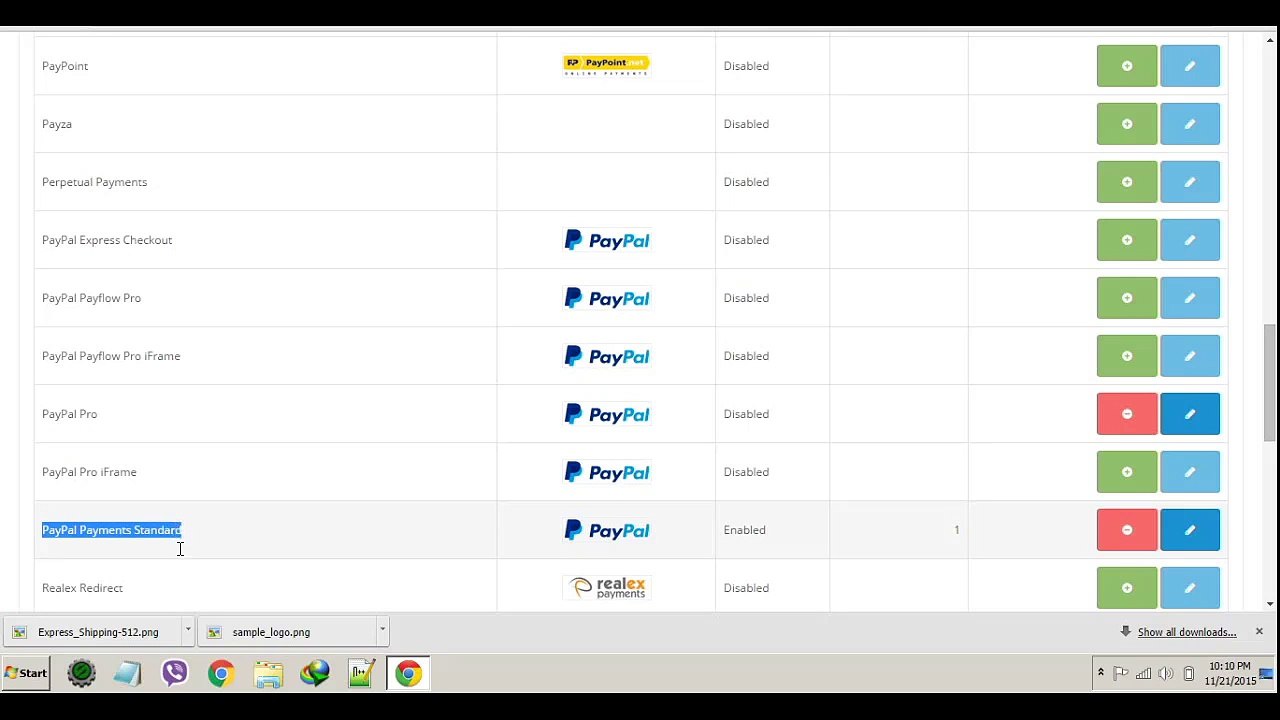Open downloaded file sample_logo.png
This screenshot has height=720, width=1280.
286,632
